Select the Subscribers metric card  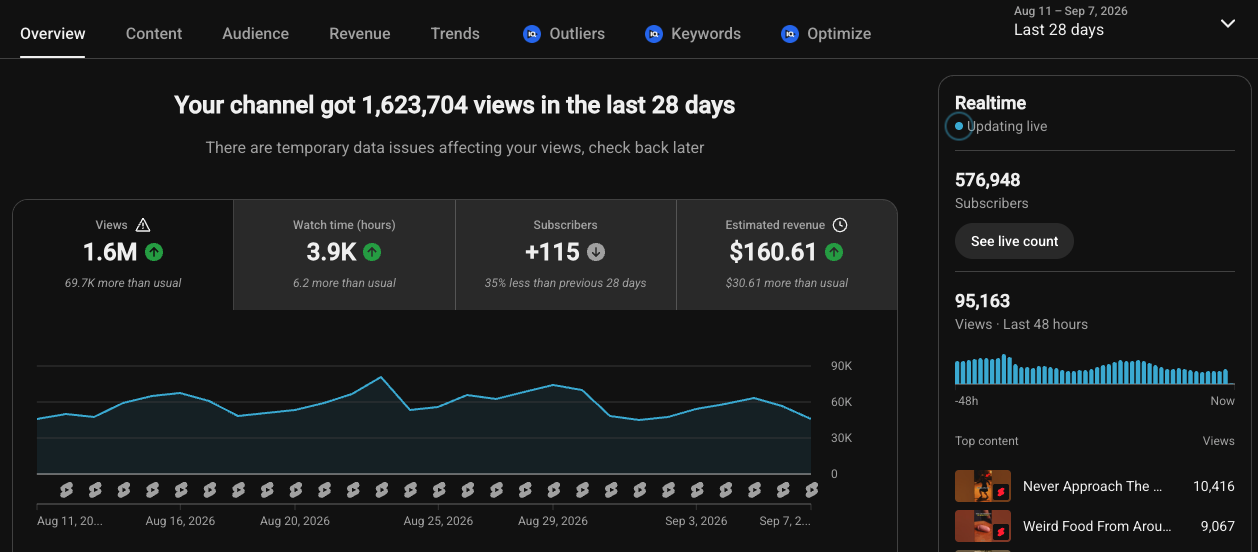click(566, 254)
